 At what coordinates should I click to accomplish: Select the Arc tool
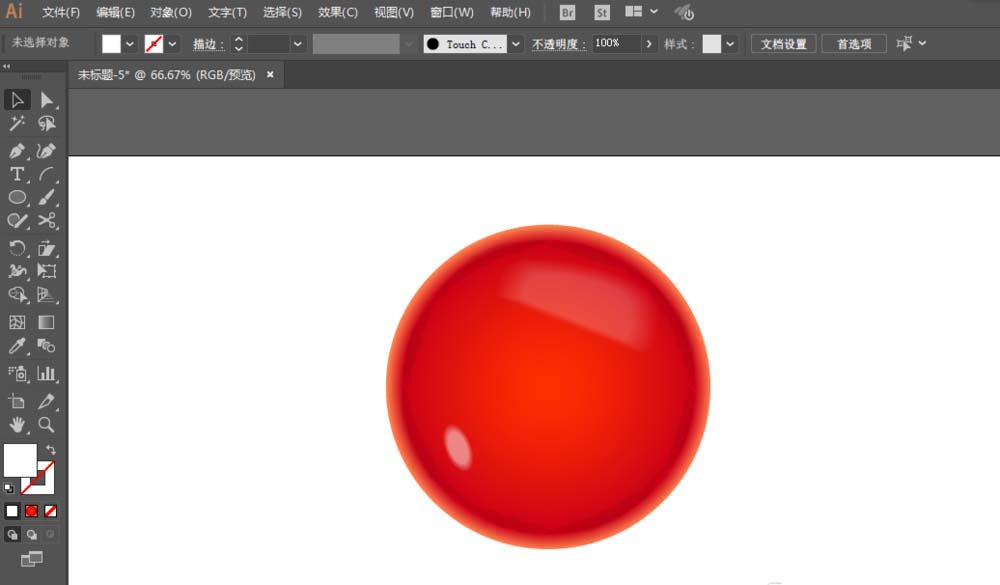(47, 174)
